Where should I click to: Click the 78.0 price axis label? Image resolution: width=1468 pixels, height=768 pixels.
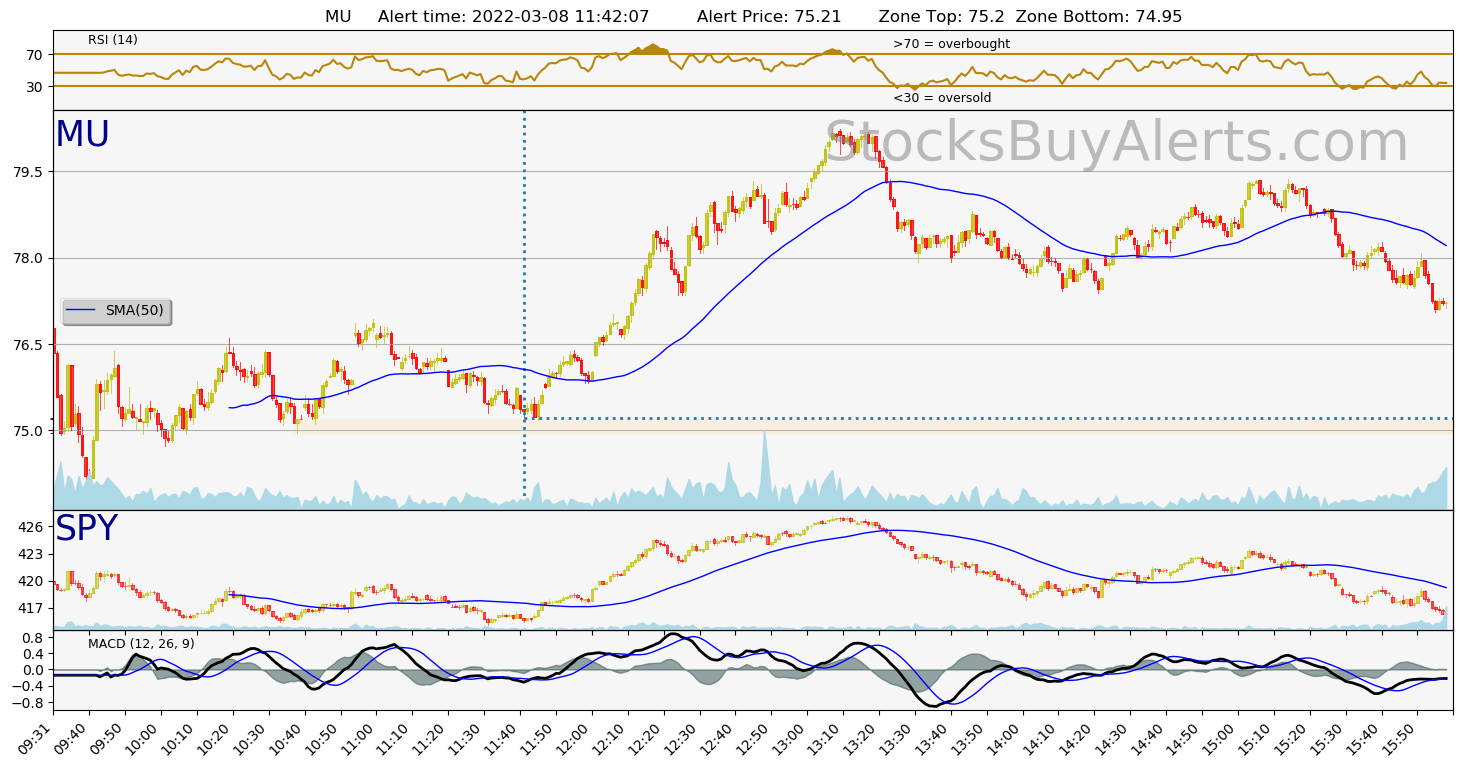pyautogui.click(x=29, y=258)
